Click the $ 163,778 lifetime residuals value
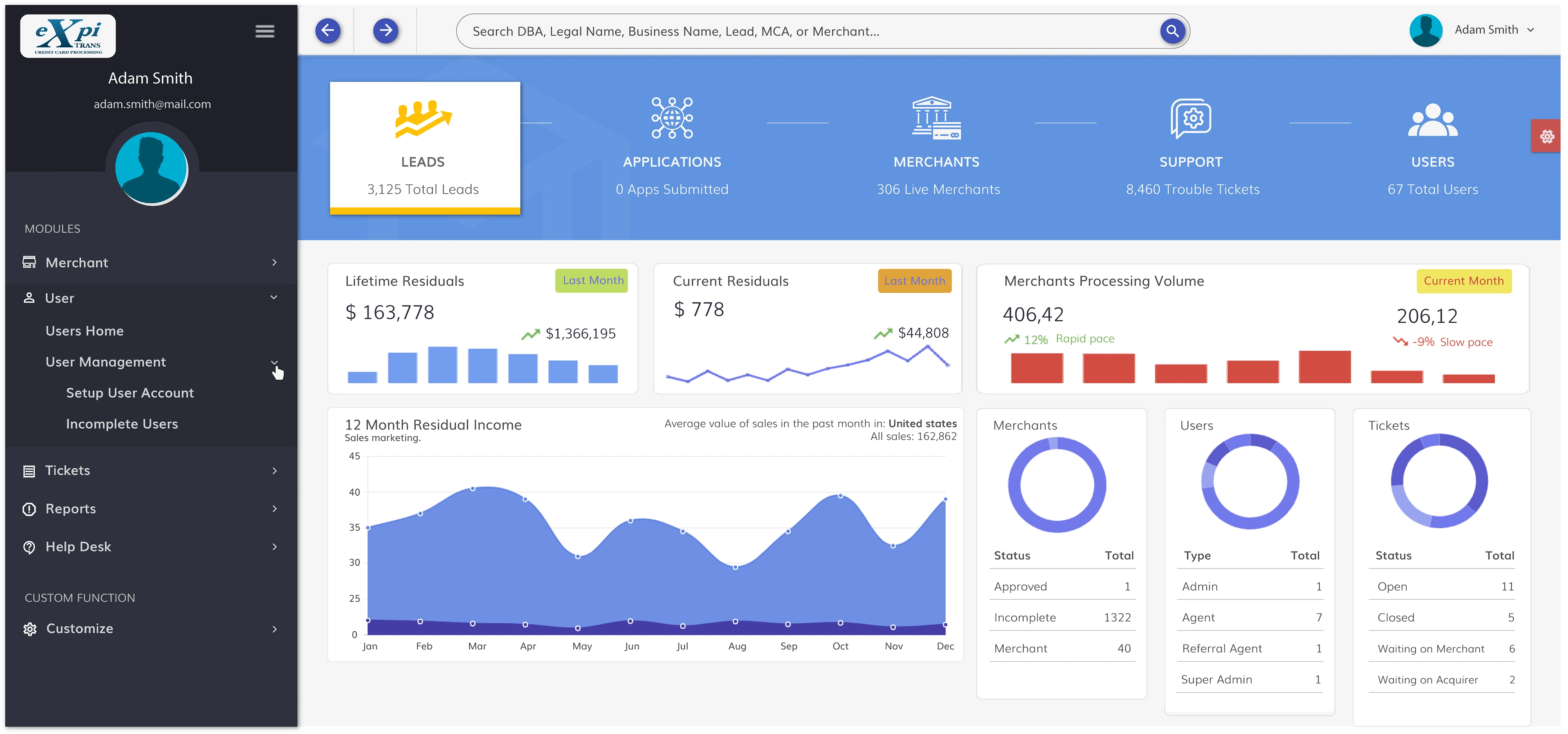 coord(390,312)
